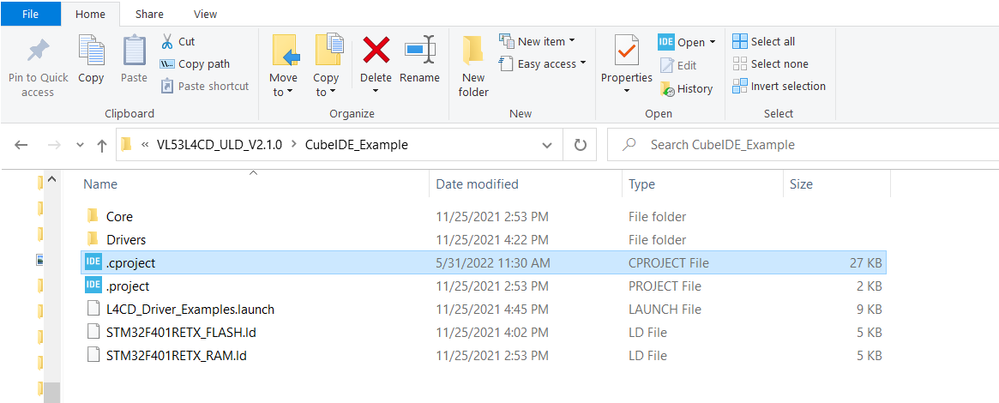Screen dimensions: 999x403
Task: Open the New item dropdown
Action: [x=571, y=41]
